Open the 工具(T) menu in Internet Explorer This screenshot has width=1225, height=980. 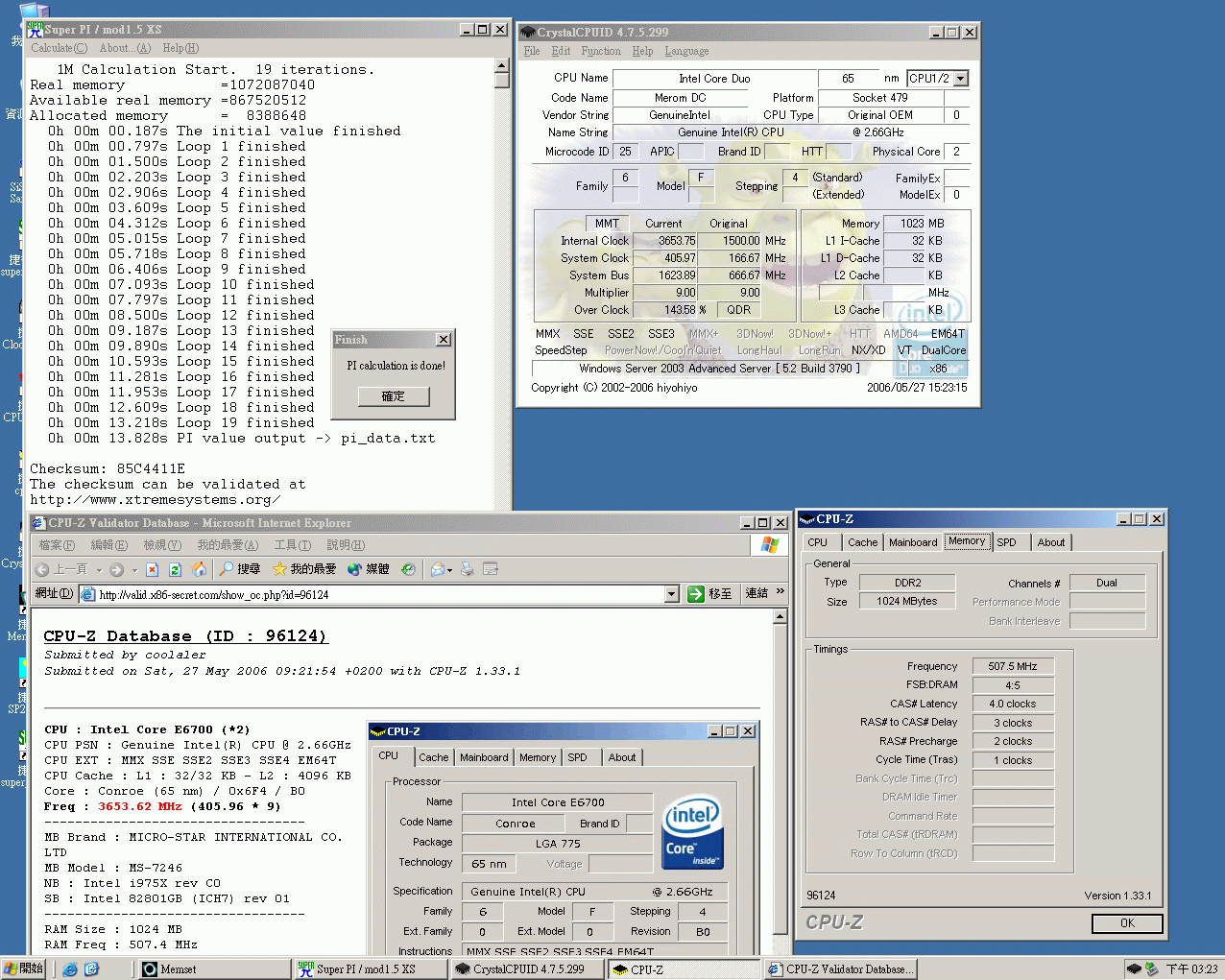[293, 545]
